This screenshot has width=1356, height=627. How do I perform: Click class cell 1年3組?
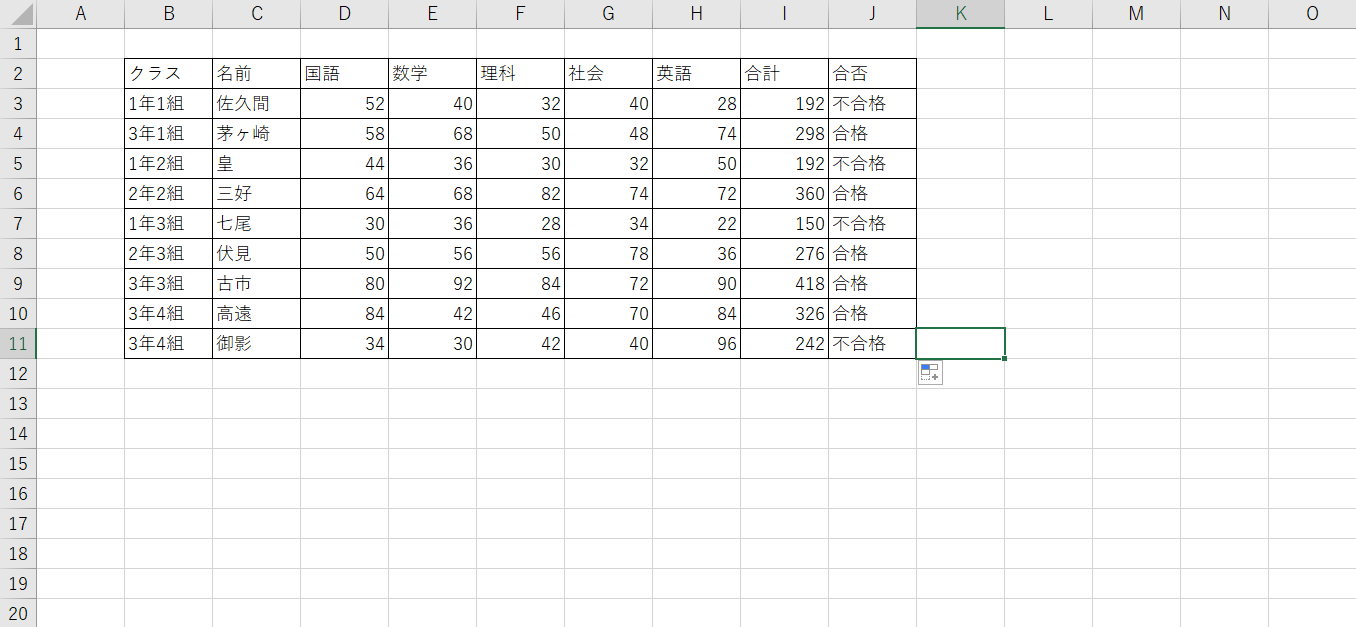coord(169,224)
